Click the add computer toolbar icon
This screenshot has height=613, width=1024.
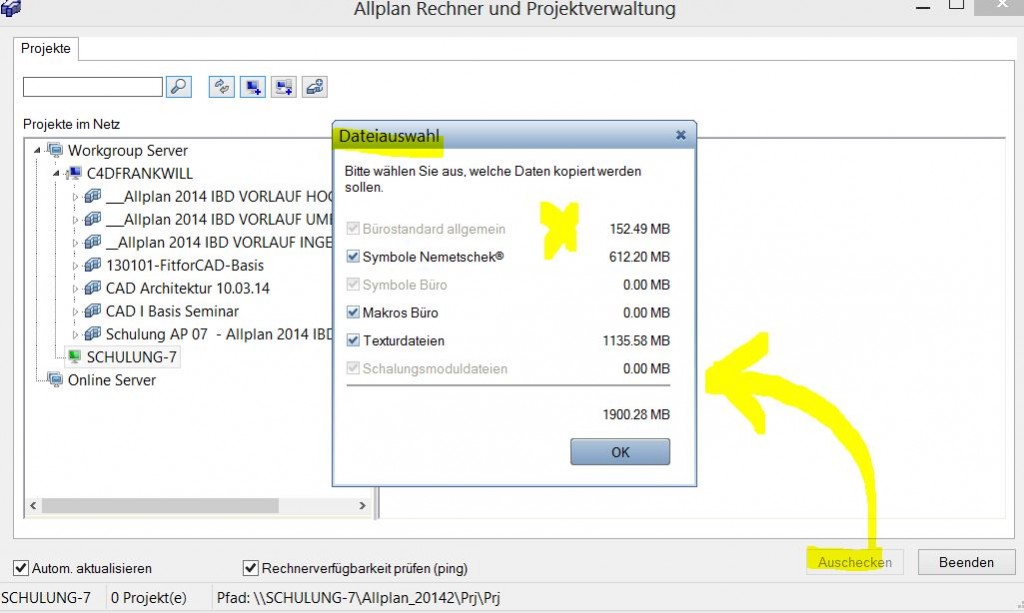(252, 87)
